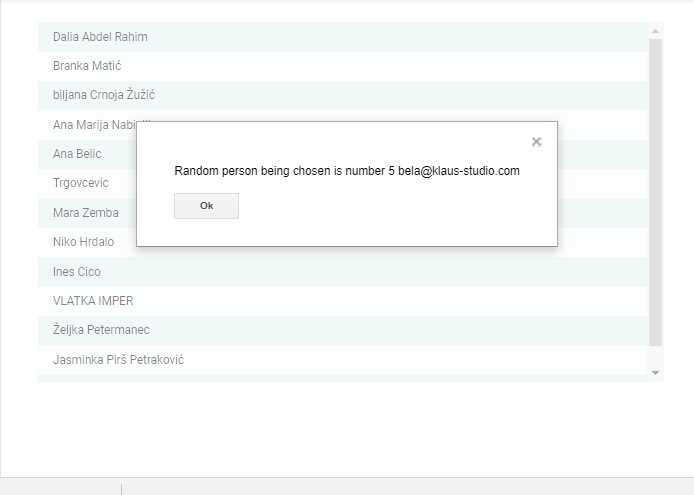Select Mara Zemba list entry

86,213
